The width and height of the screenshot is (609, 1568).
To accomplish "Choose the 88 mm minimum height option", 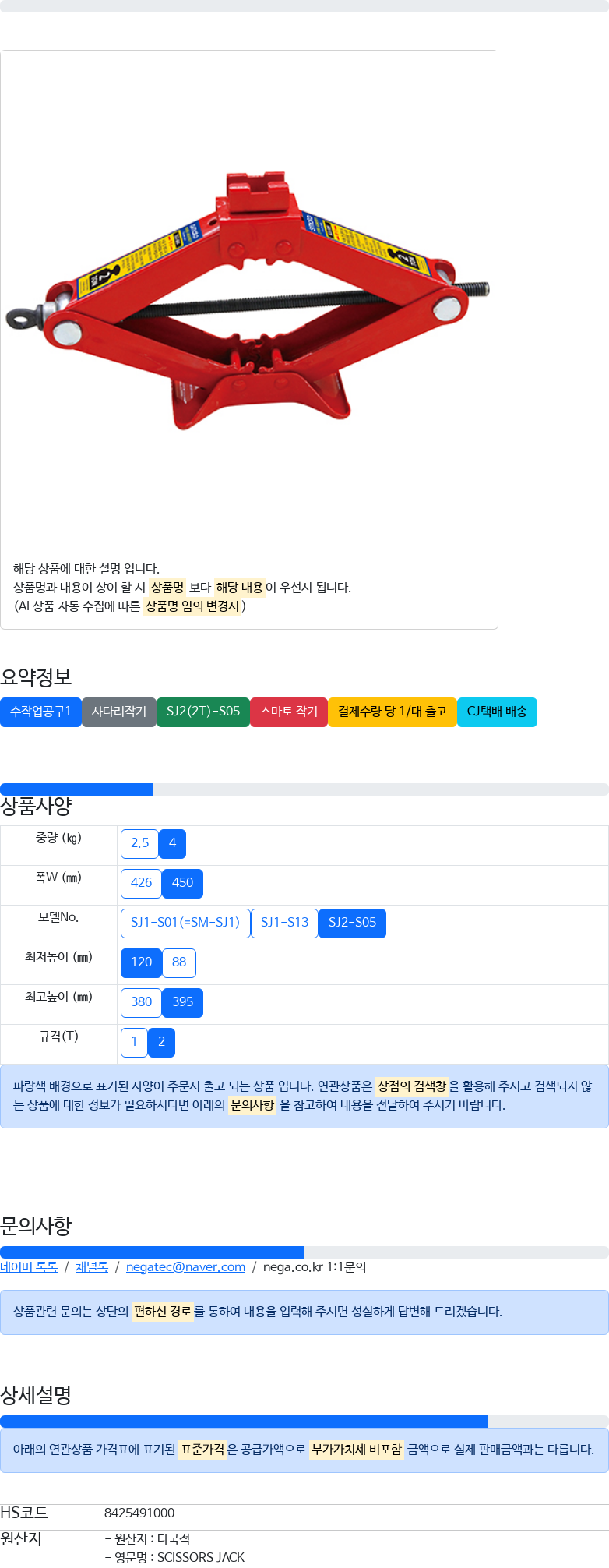I will (179, 962).
